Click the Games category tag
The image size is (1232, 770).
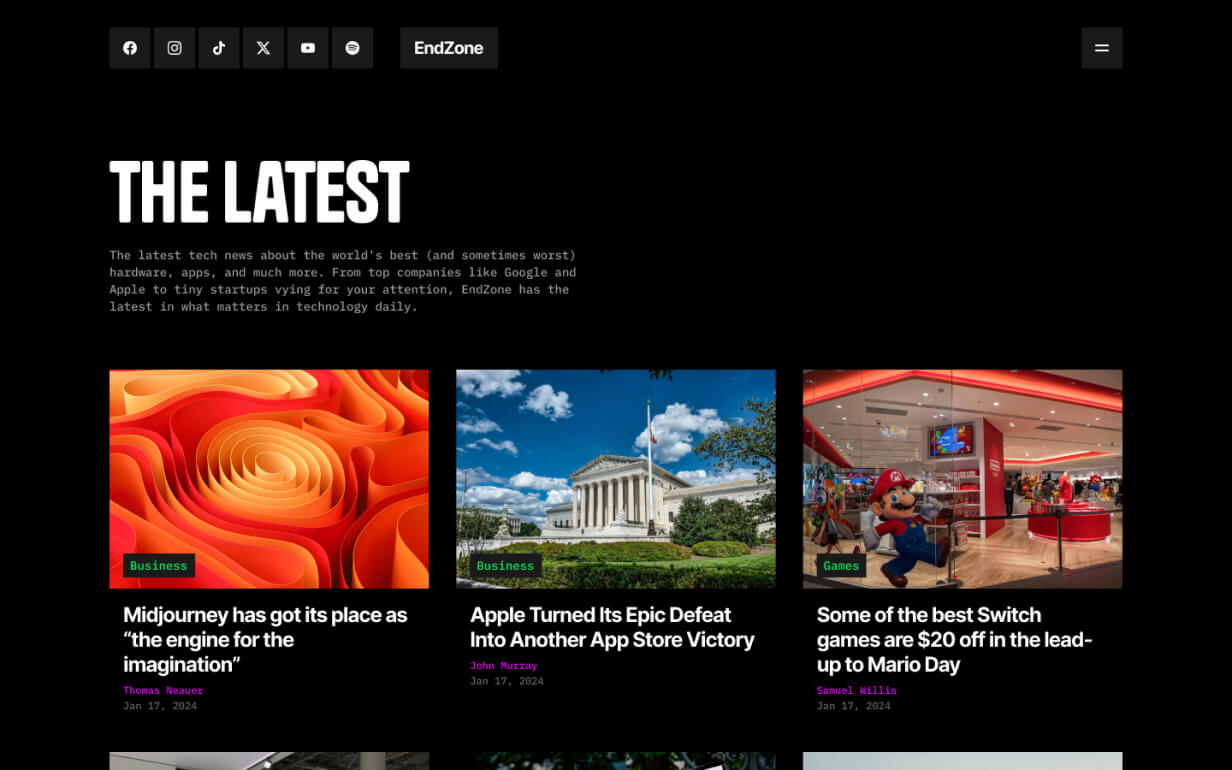coord(841,566)
